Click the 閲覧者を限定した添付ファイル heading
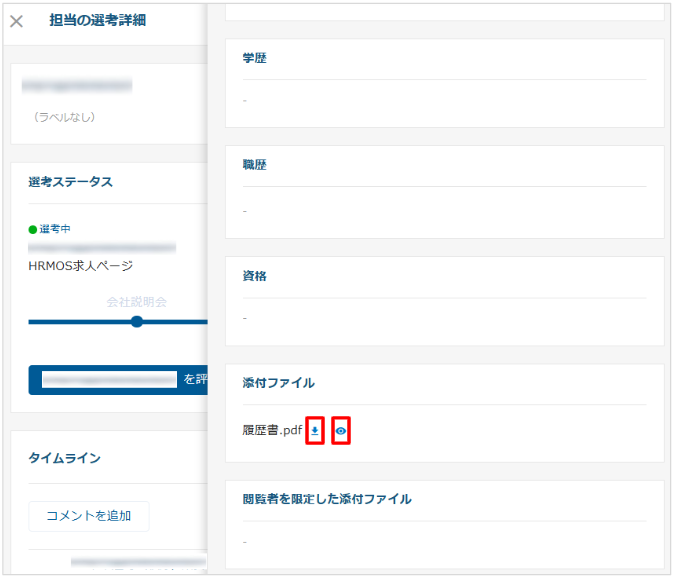The height and width of the screenshot is (579, 675). pyautogui.click(x=327, y=499)
